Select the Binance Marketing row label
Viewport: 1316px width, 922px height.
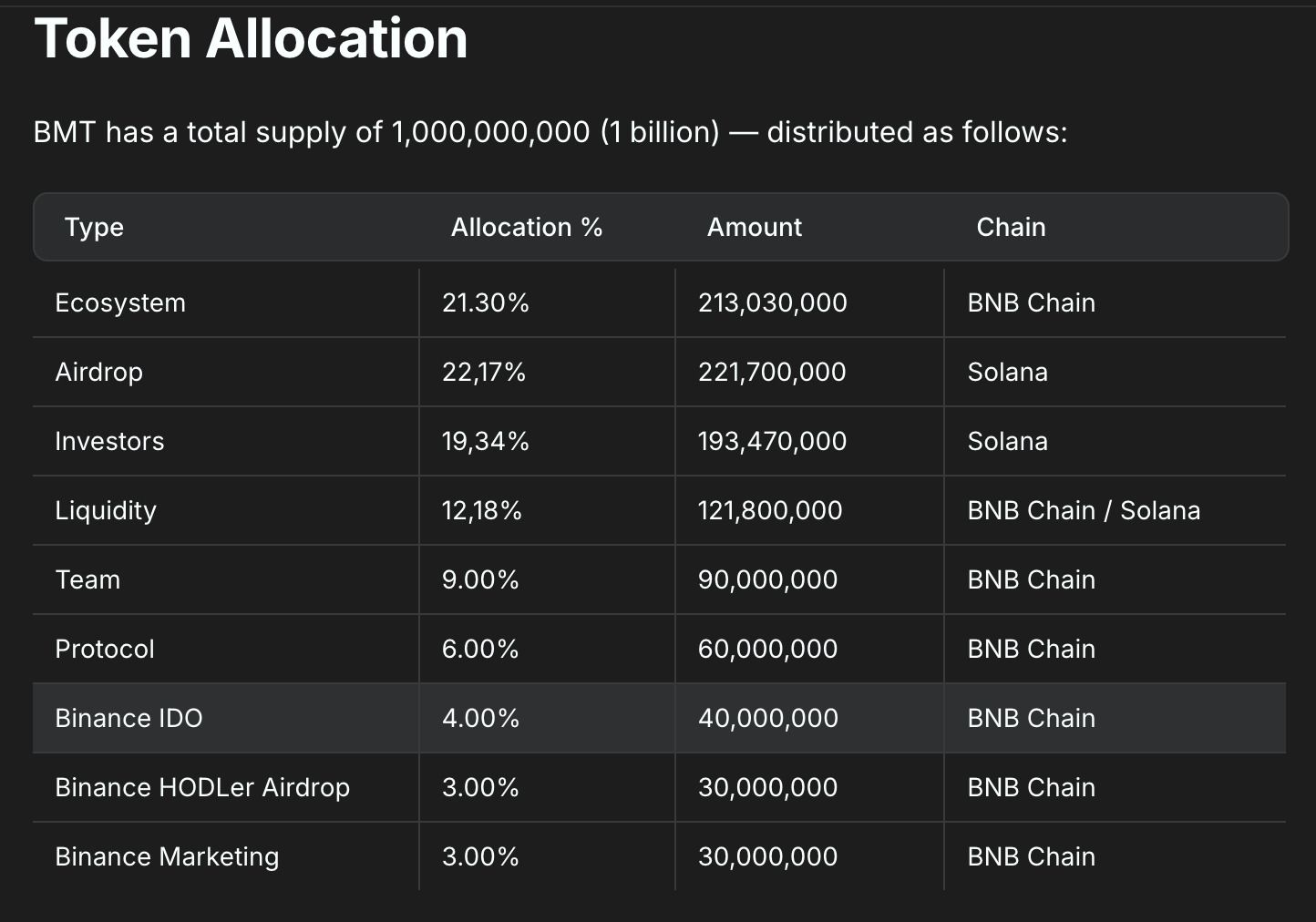click(x=167, y=856)
